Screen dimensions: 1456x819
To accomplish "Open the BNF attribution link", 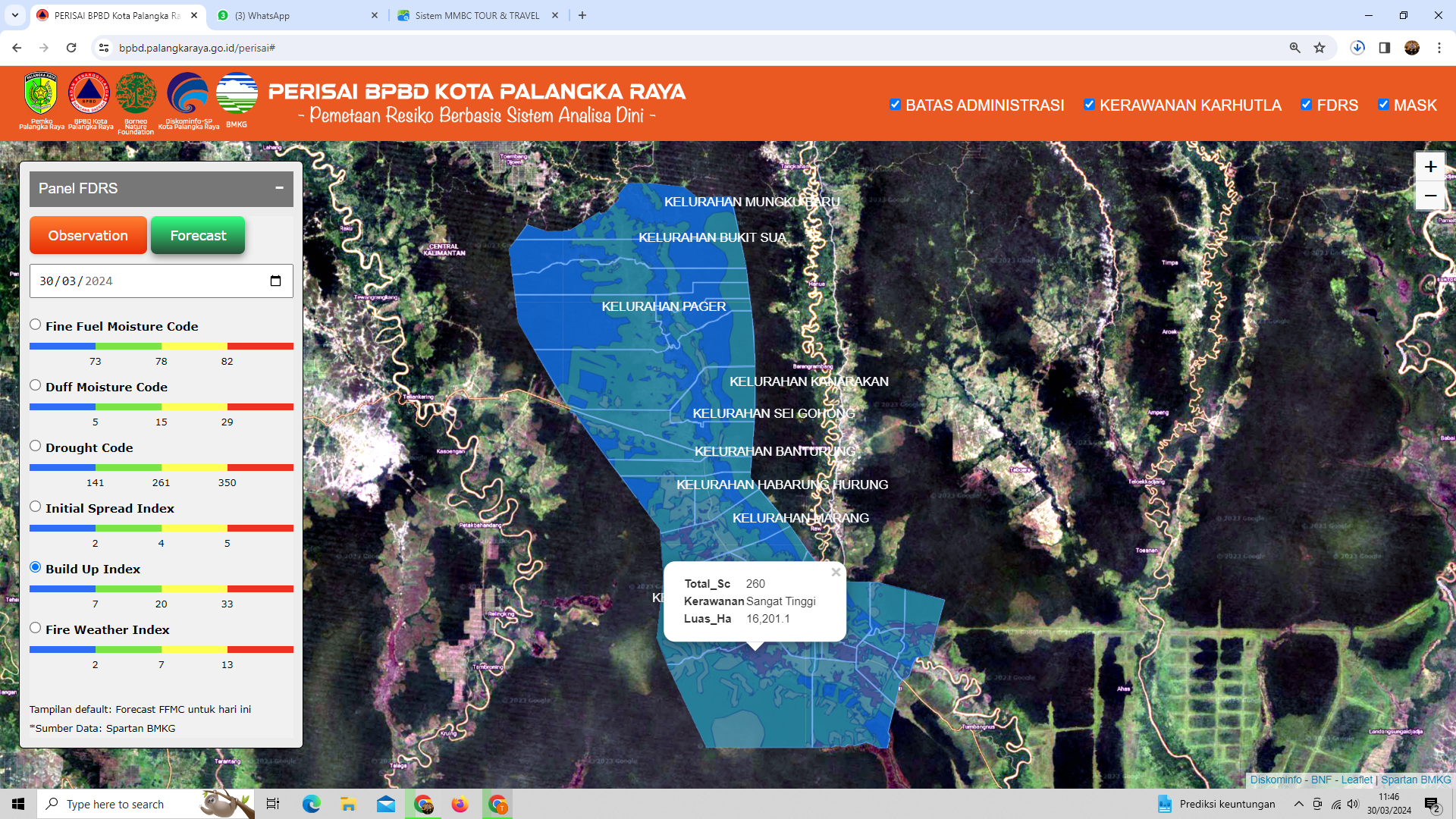I will (x=1321, y=780).
